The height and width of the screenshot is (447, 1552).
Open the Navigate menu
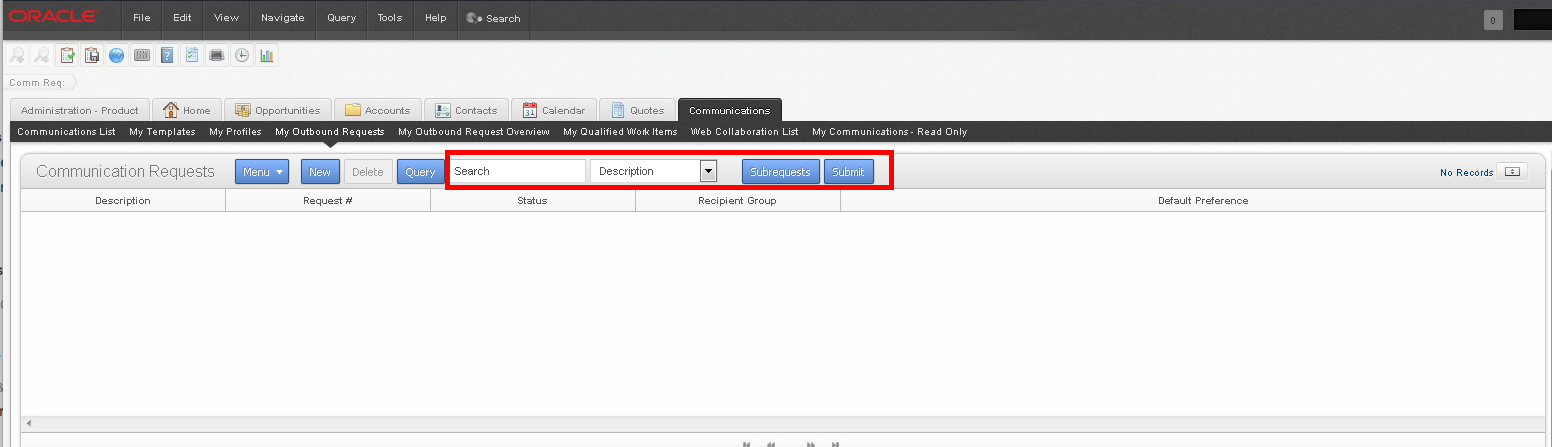tap(283, 18)
